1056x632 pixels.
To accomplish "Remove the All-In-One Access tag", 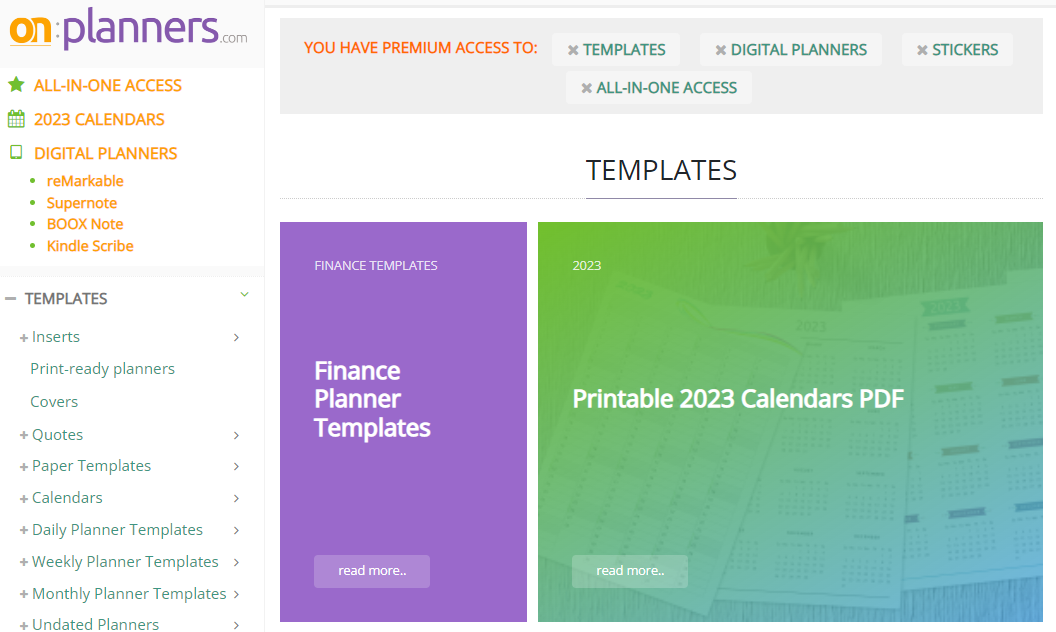I will (x=587, y=88).
